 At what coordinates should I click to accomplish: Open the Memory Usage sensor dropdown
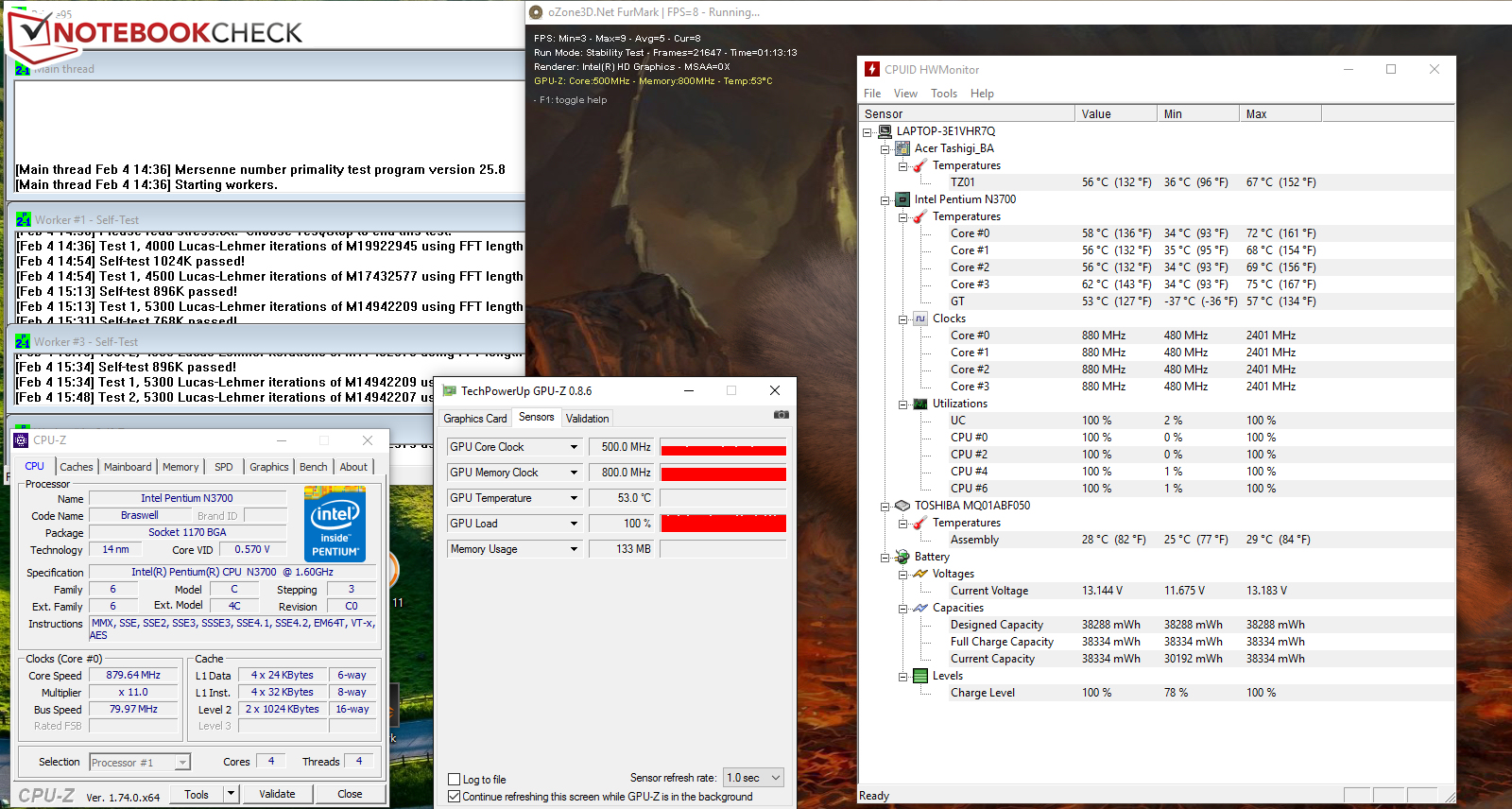pyautogui.click(x=574, y=549)
